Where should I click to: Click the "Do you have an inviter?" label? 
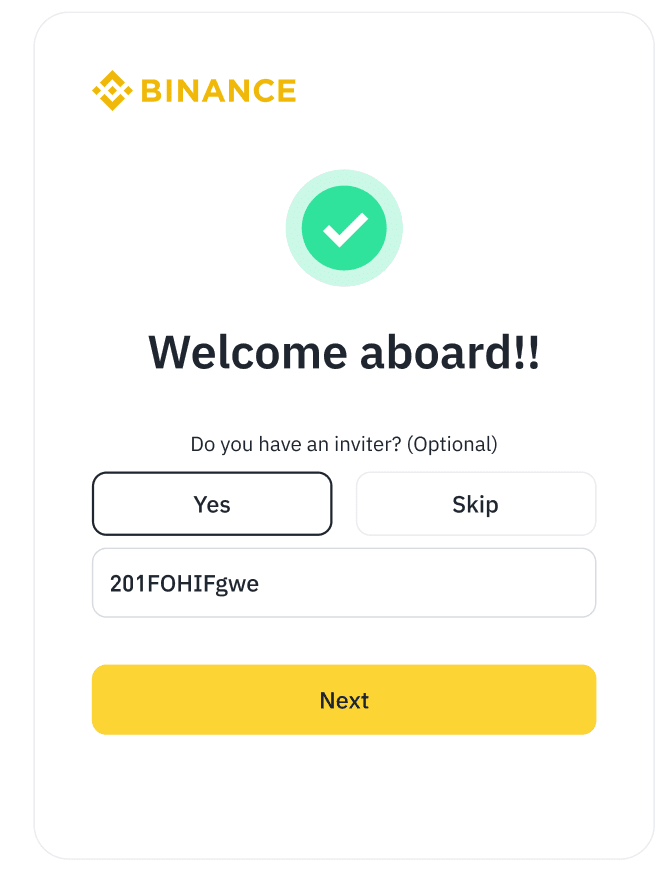tap(296, 444)
